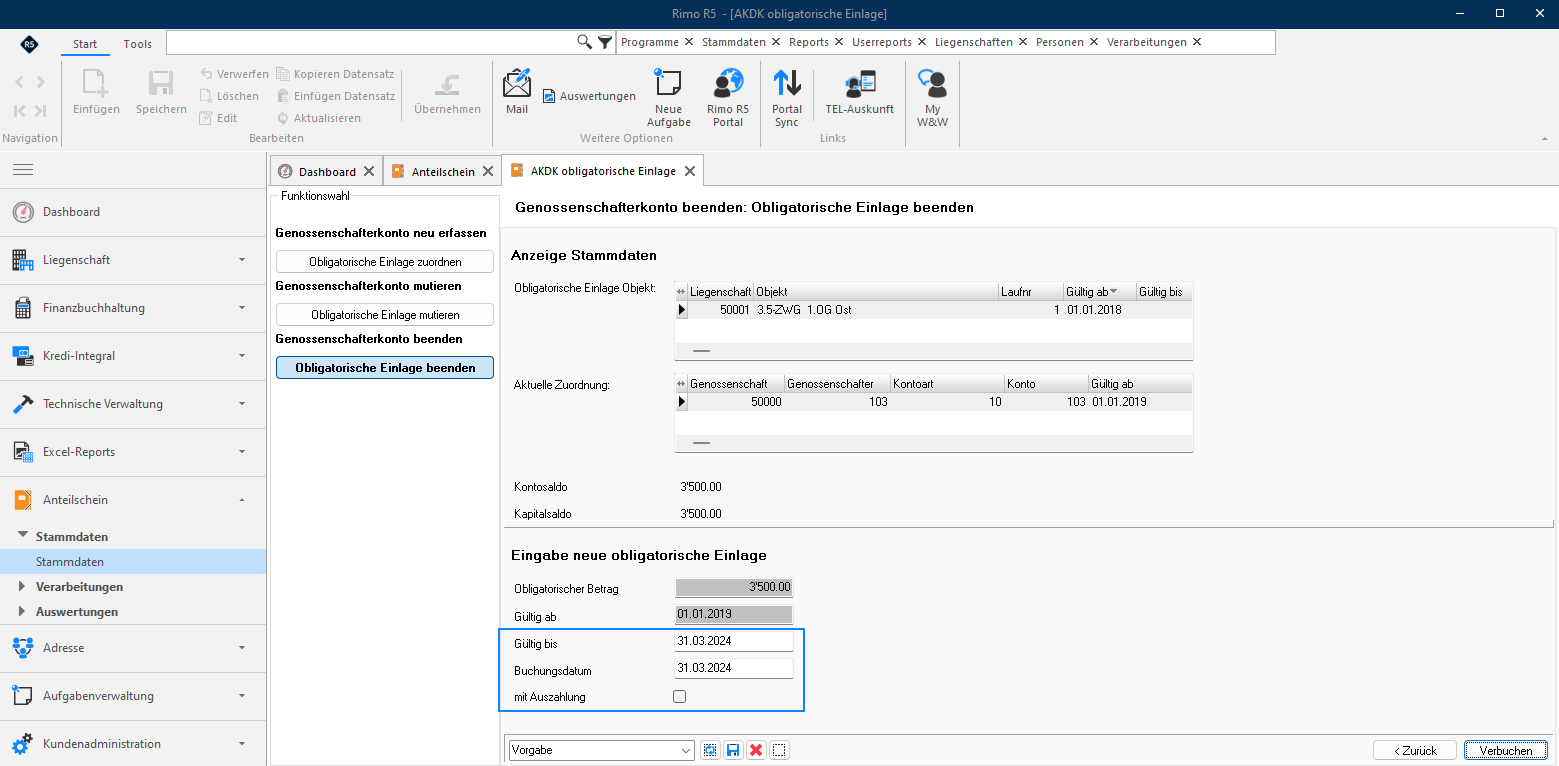The width and height of the screenshot is (1559, 766).
Task: Switch to the Anteilschein document tab
Action: coord(443,172)
